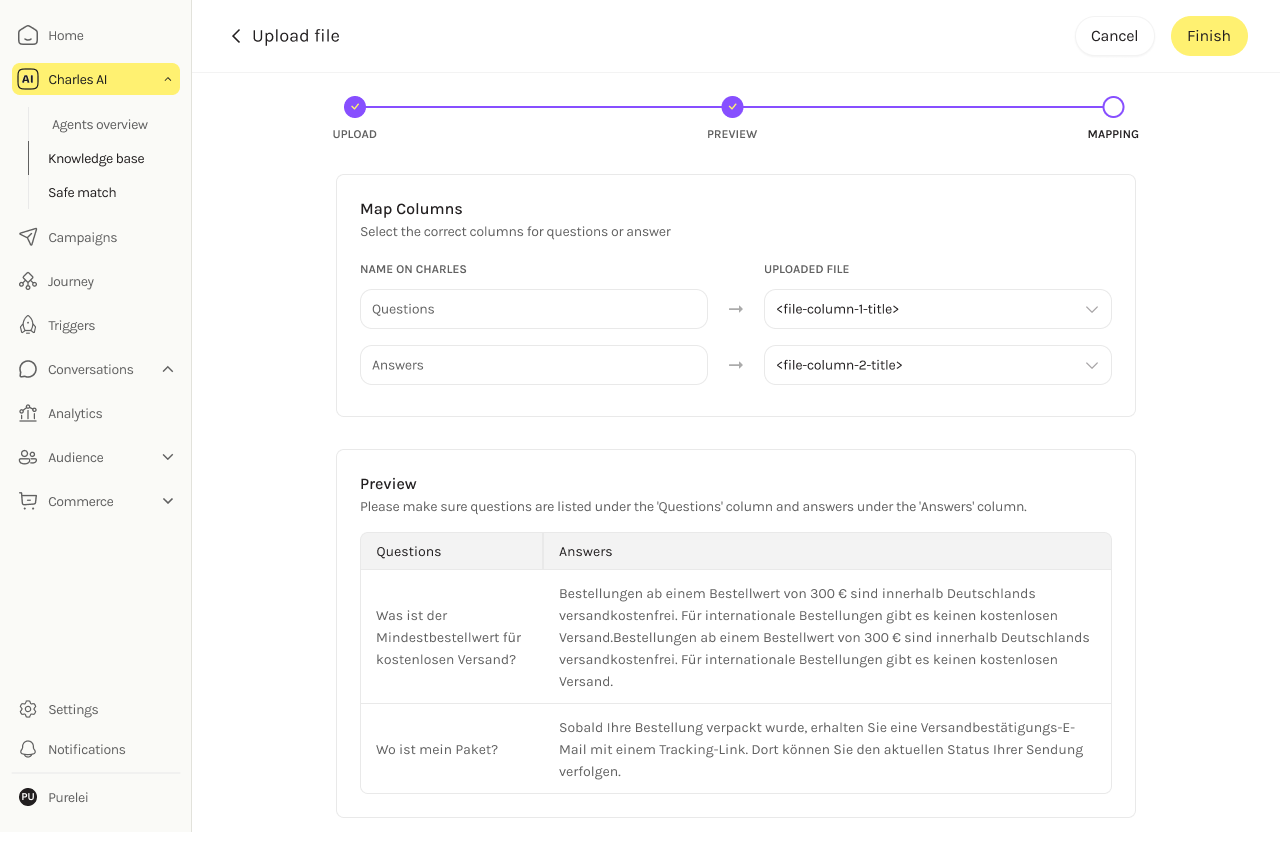Image resolution: width=1280 pixels, height=842 pixels.
Task: Click the Journey nodes icon
Action: tap(28, 282)
